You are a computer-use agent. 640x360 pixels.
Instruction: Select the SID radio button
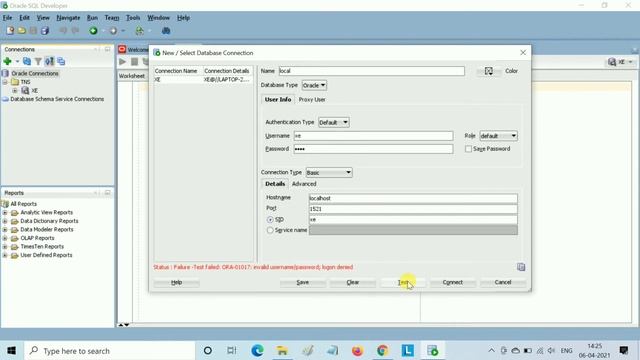pos(270,220)
